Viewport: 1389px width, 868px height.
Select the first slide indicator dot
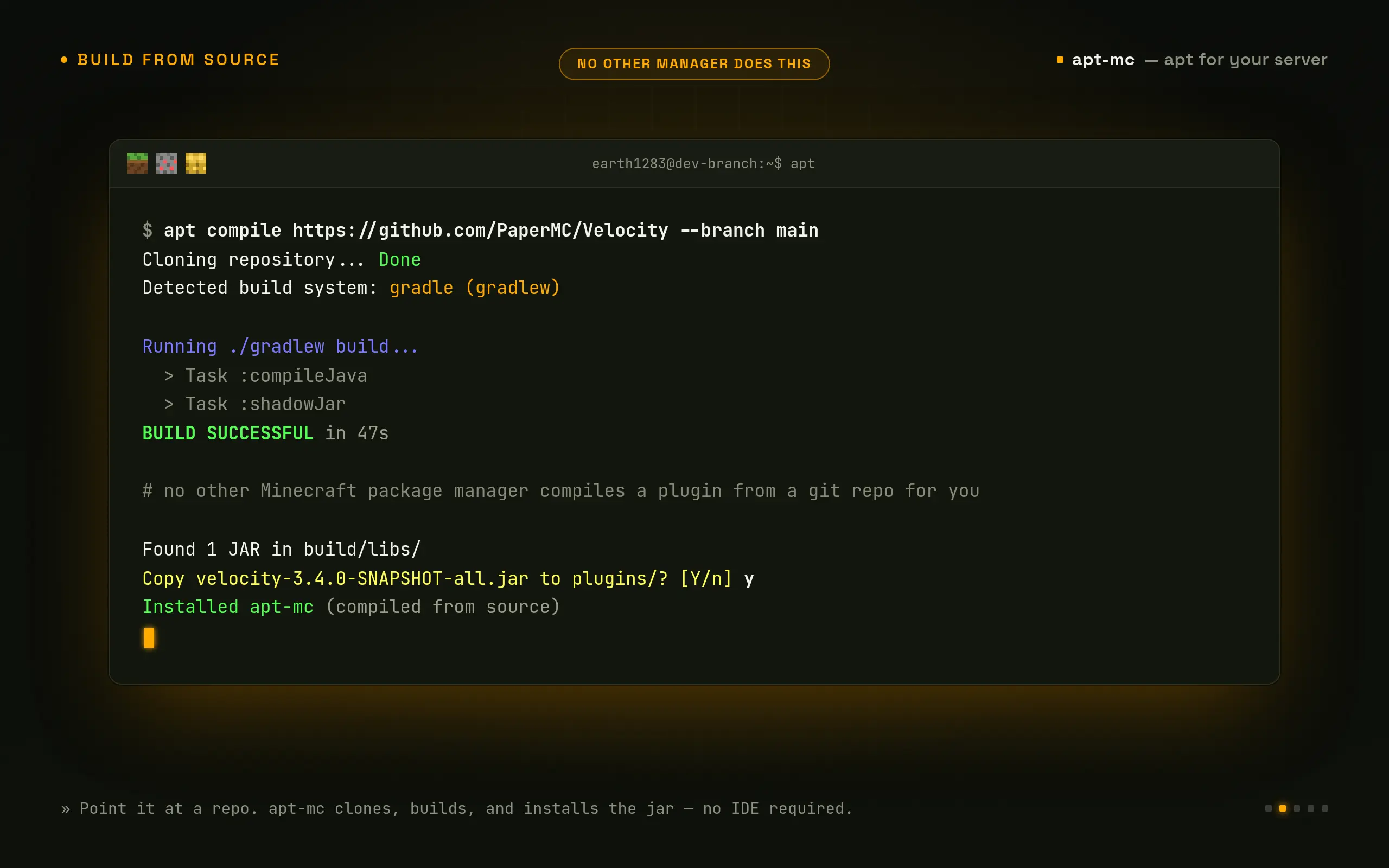click(1269, 808)
